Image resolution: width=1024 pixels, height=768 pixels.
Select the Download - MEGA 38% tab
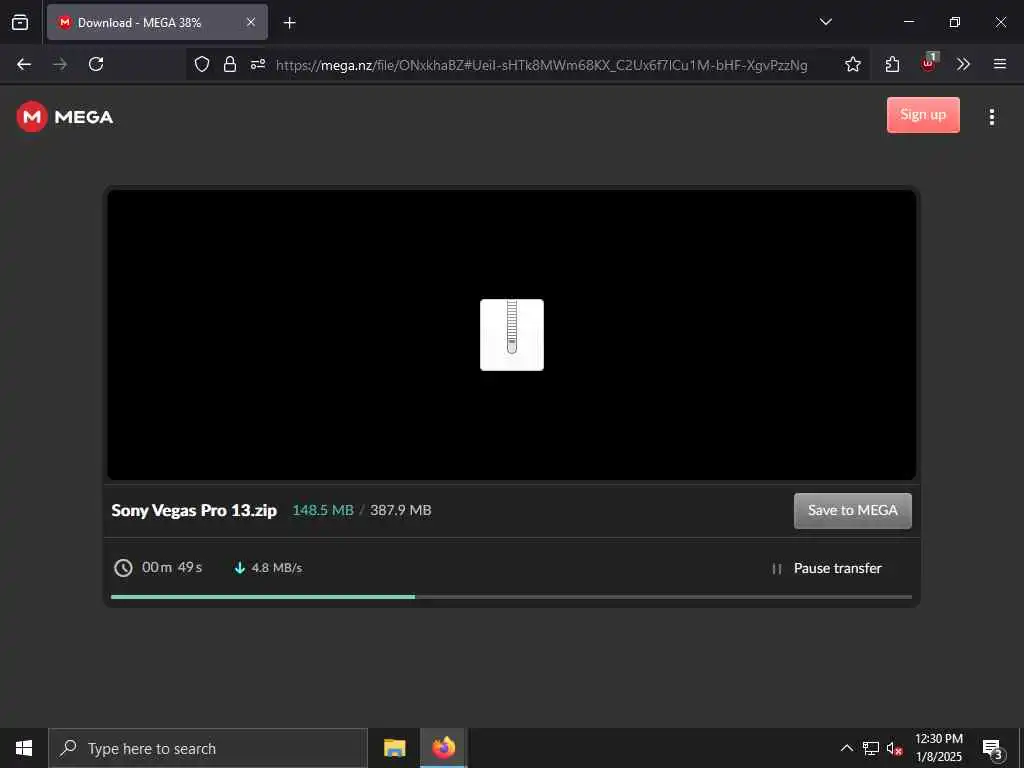[157, 22]
